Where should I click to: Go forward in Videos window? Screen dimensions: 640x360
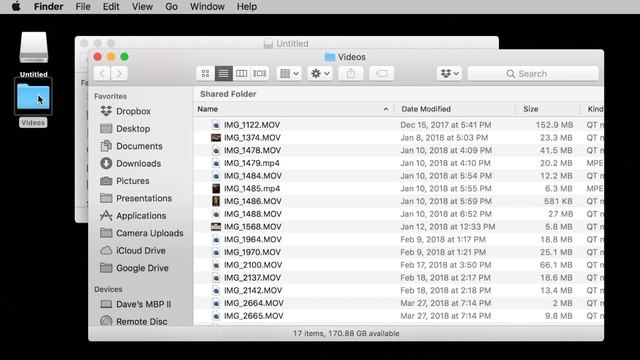[119, 73]
